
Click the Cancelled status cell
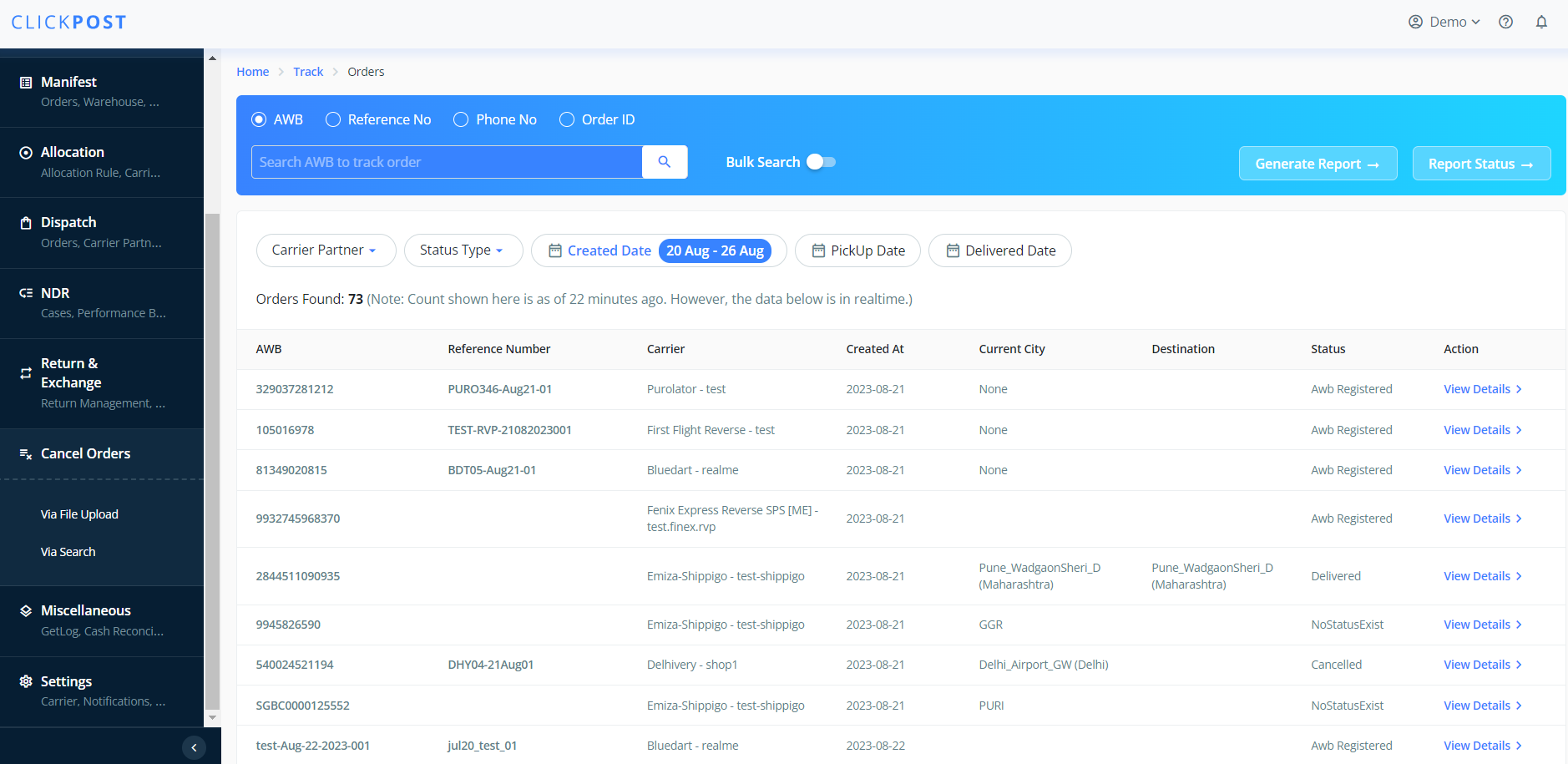(x=1336, y=665)
